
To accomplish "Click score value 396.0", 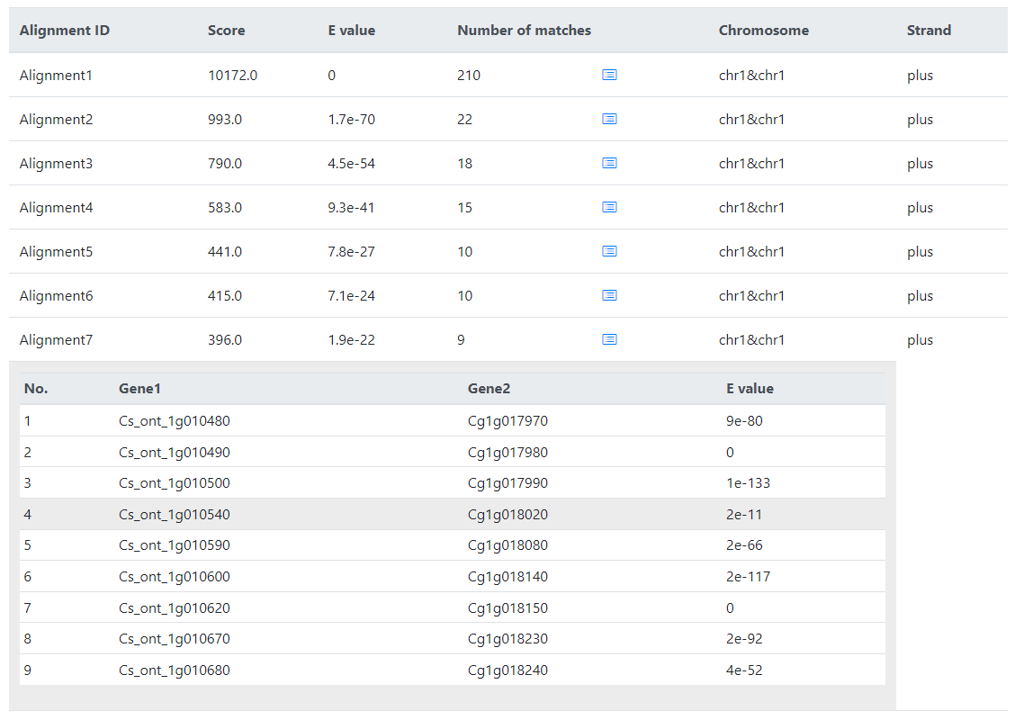I will 225,339.
